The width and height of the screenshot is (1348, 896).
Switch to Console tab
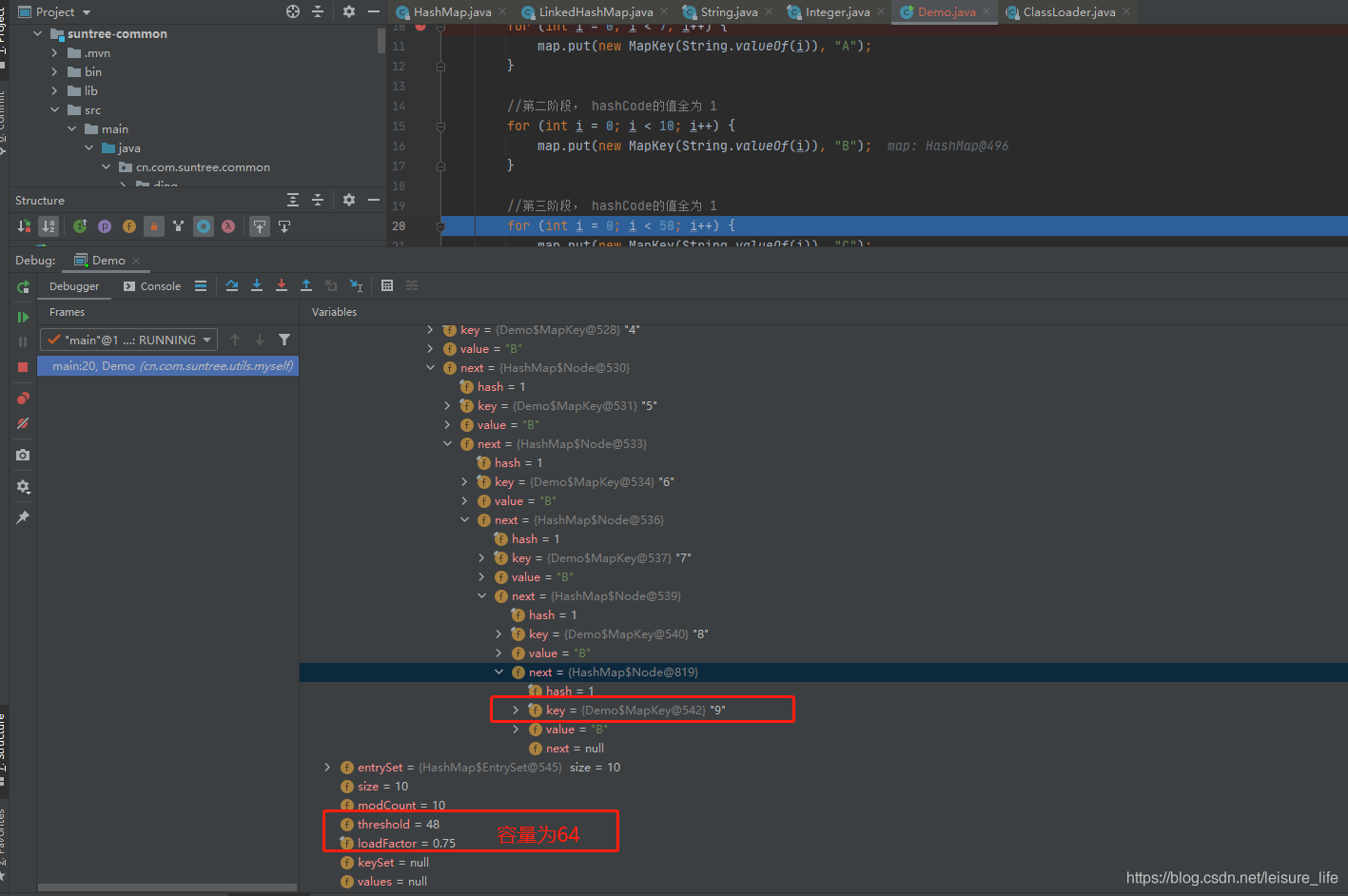(x=152, y=286)
